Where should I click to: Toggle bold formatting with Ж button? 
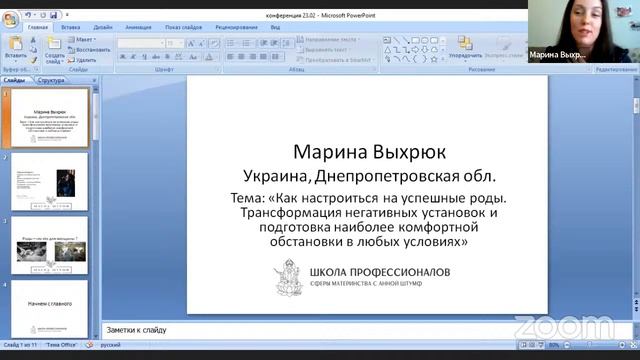coord(122,57)
